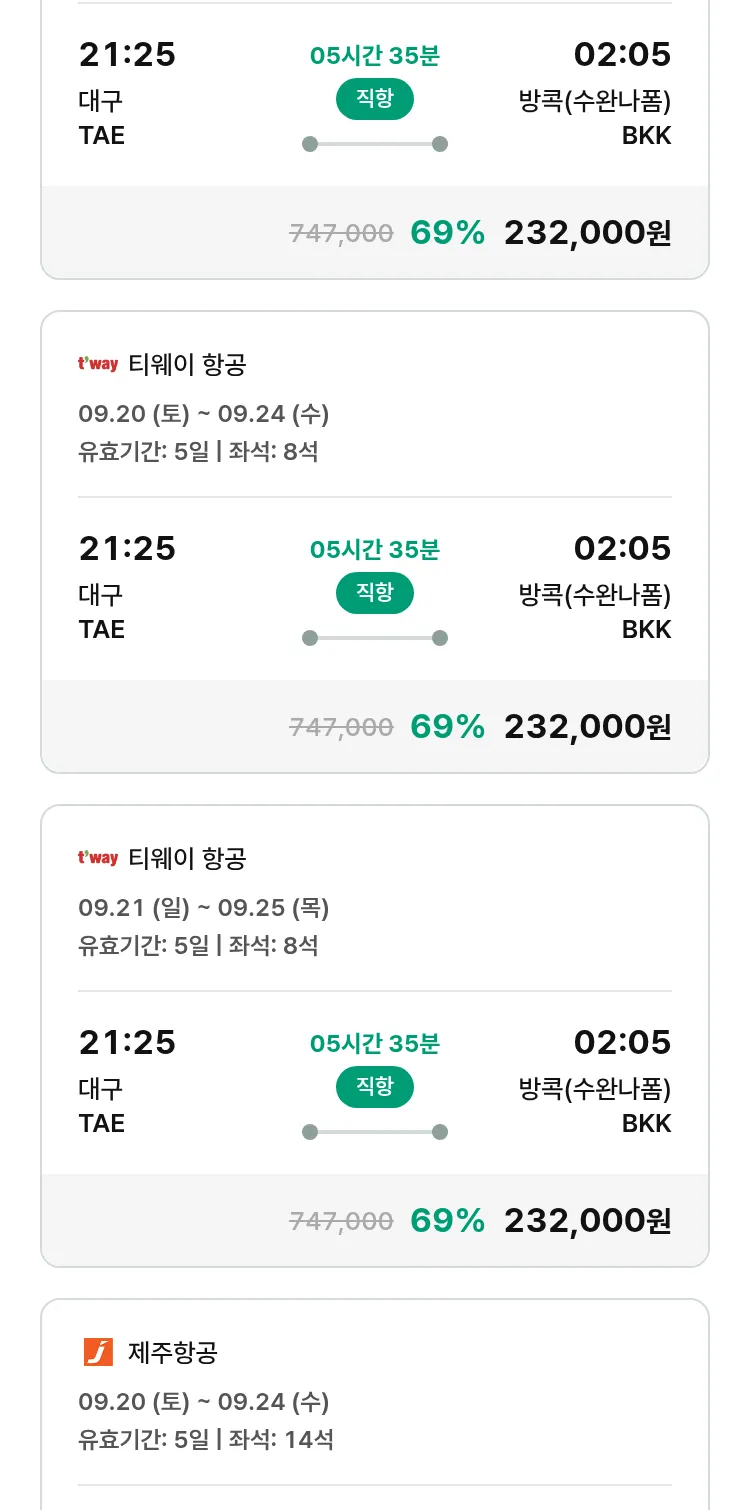Click the 티웨이 항공 name above 09.21 (일) dates

(187, 858)
